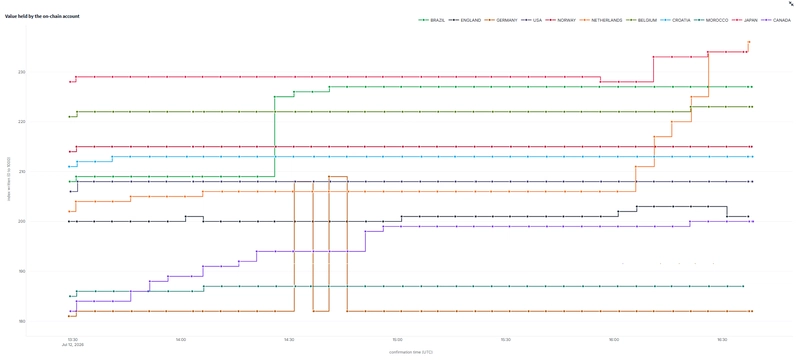
Task: Click the 13:30 x-axis tick label
Action: pyautogui.click(x=73, y=340)
